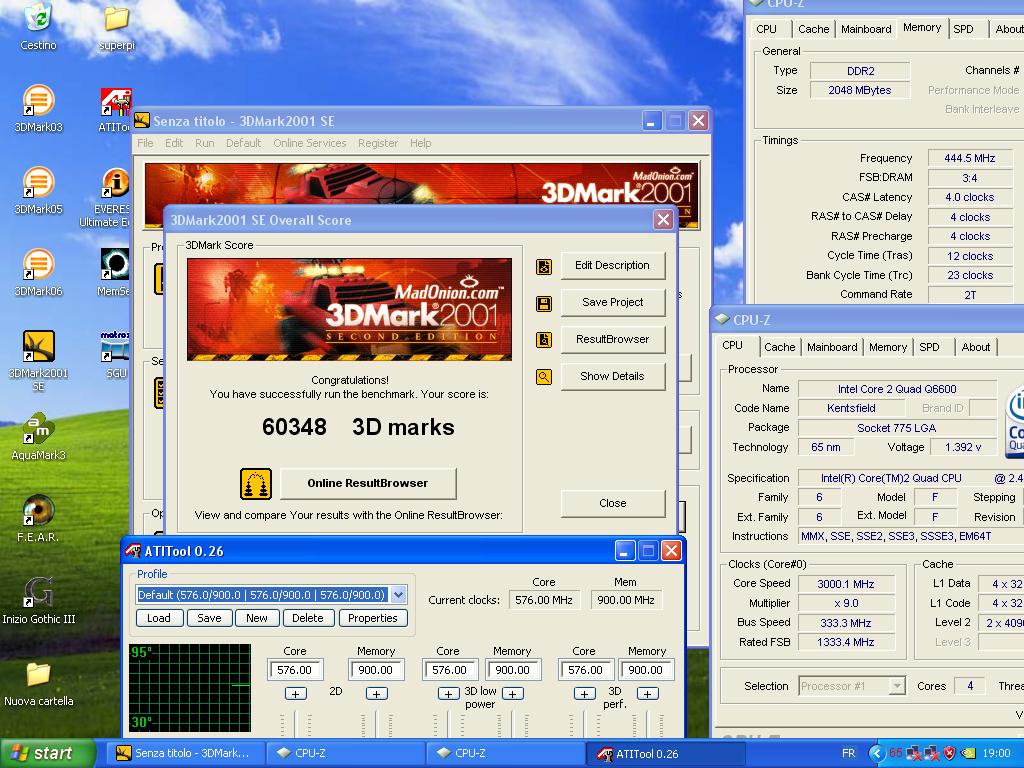Open the CPU-Z processor Selection dropdown

click(x=897, y=686)
